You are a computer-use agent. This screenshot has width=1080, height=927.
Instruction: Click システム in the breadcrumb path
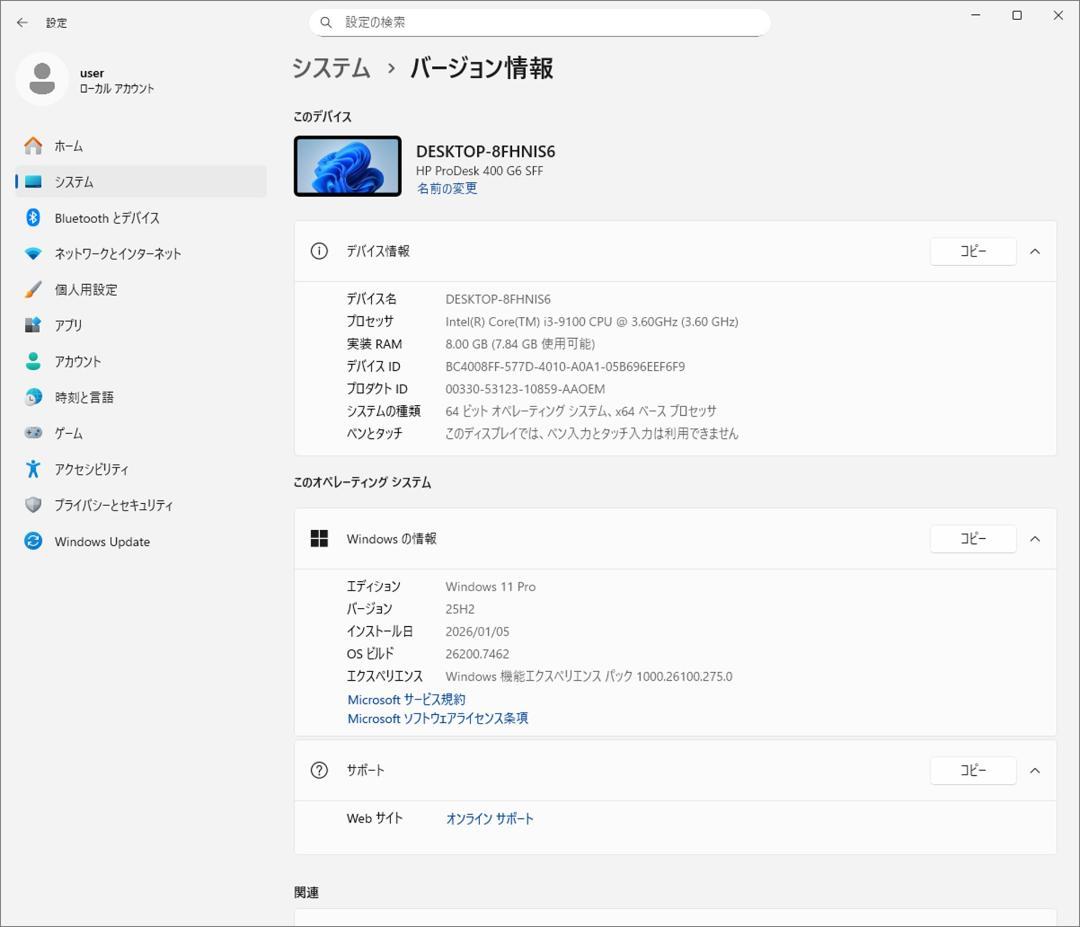(330, 68)
